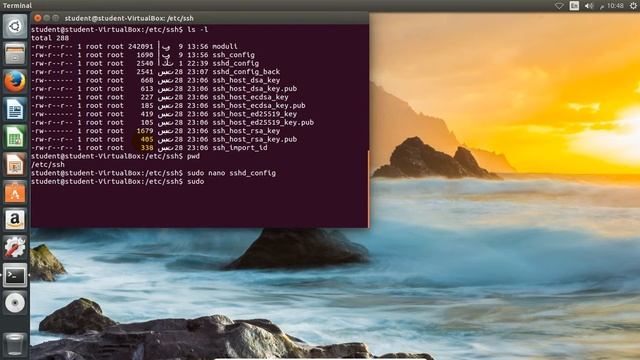The width and height of the screenshot is (640, 360).
Task: Open the Ubuntu Dash search launcher
Action: [x=15, y=27]
